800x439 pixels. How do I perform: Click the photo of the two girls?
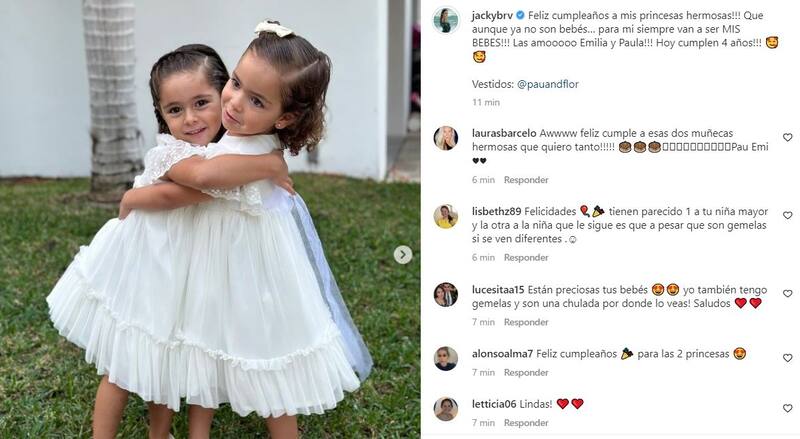tap(210, 220)
